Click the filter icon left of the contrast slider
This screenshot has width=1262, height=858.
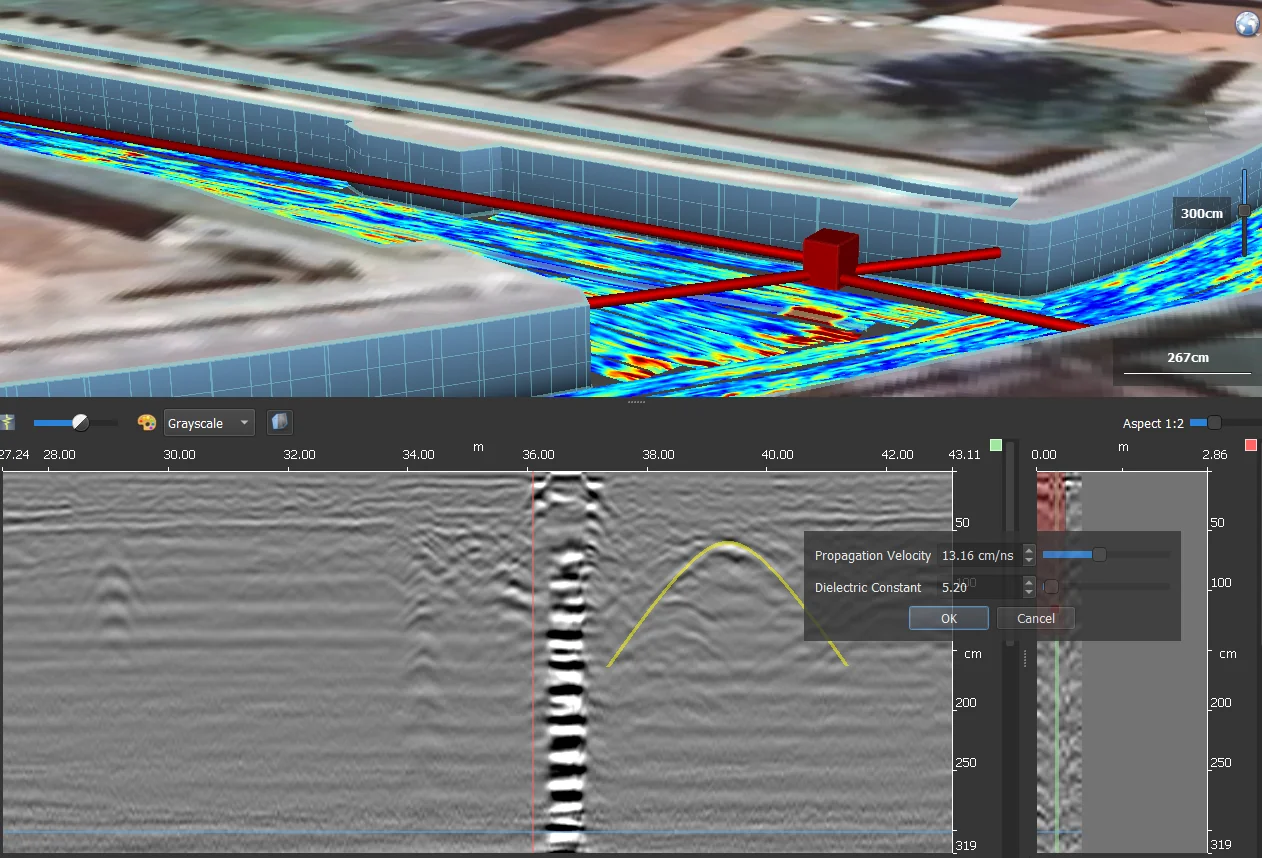7,423
